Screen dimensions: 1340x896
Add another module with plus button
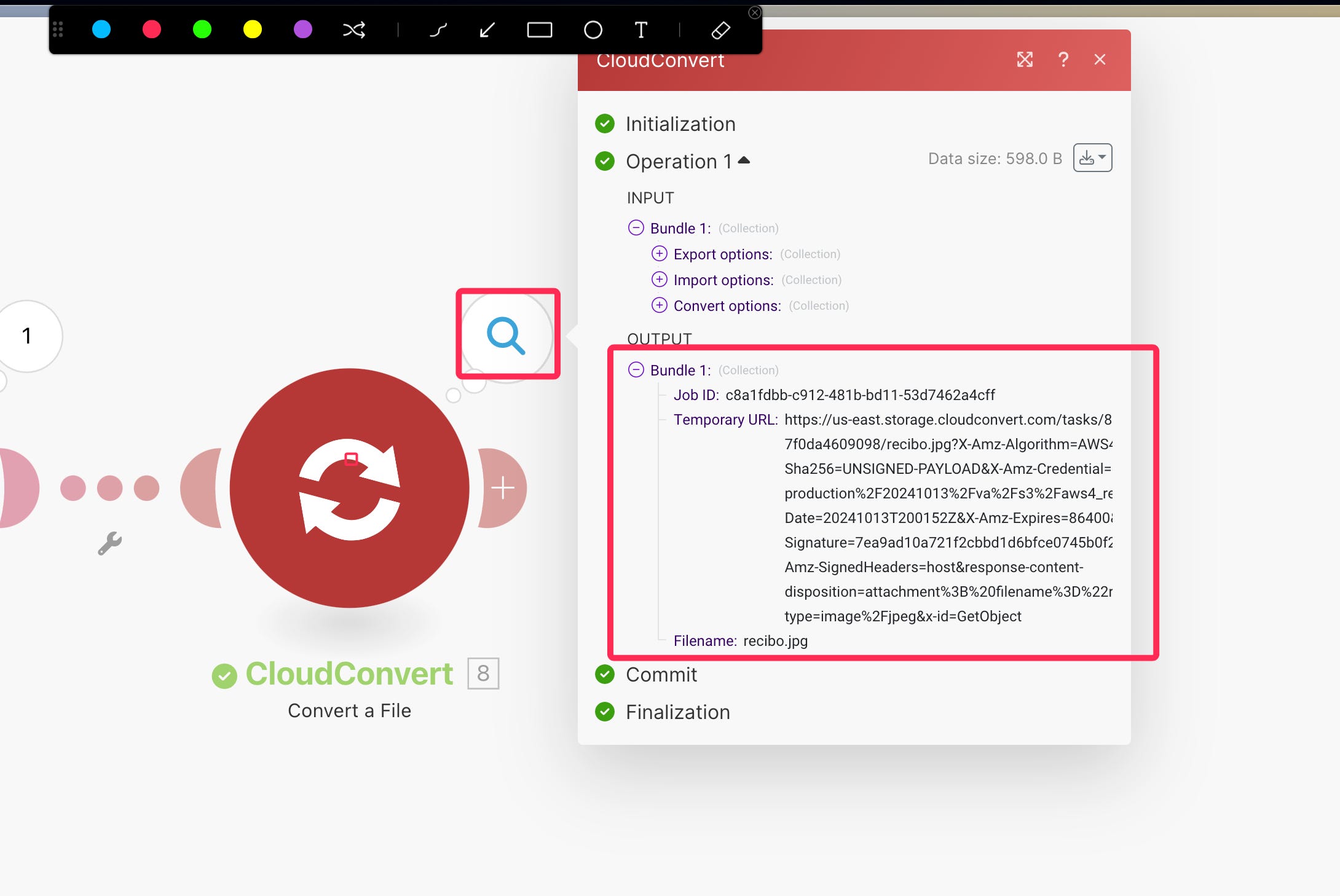[x=503, y=488]
